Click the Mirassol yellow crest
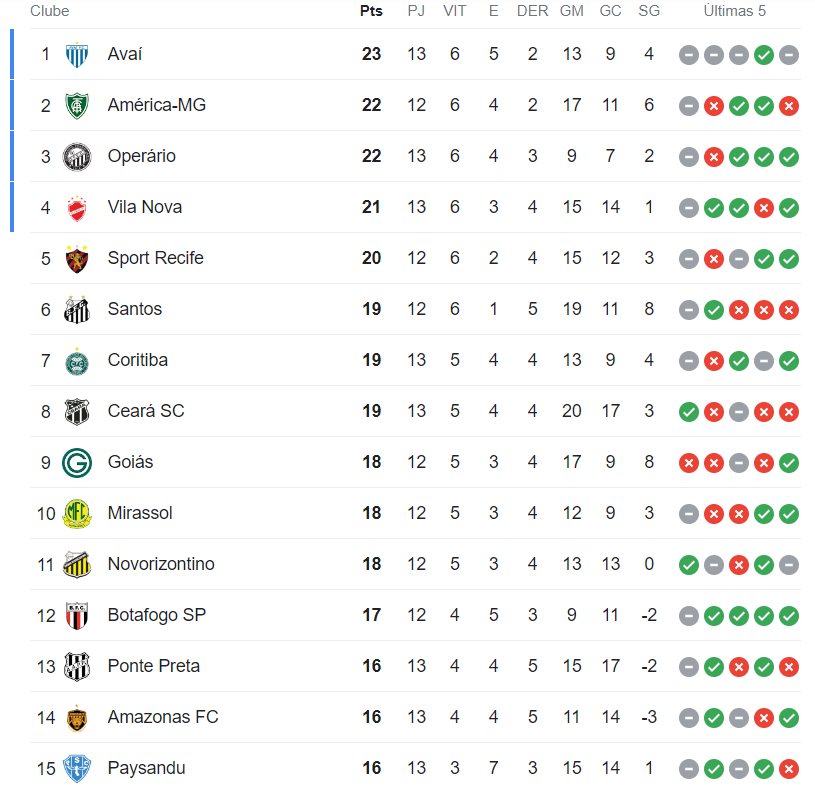This screenshot has width=815, height=787. tap(77, 514)
